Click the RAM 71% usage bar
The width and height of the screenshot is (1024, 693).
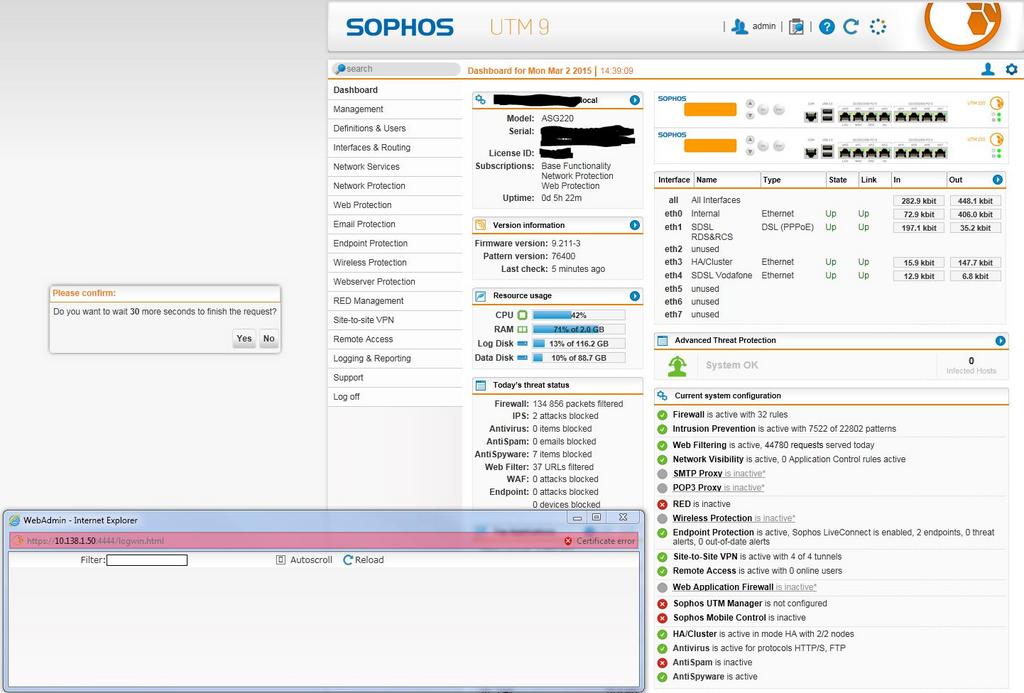tap(579, 329)
